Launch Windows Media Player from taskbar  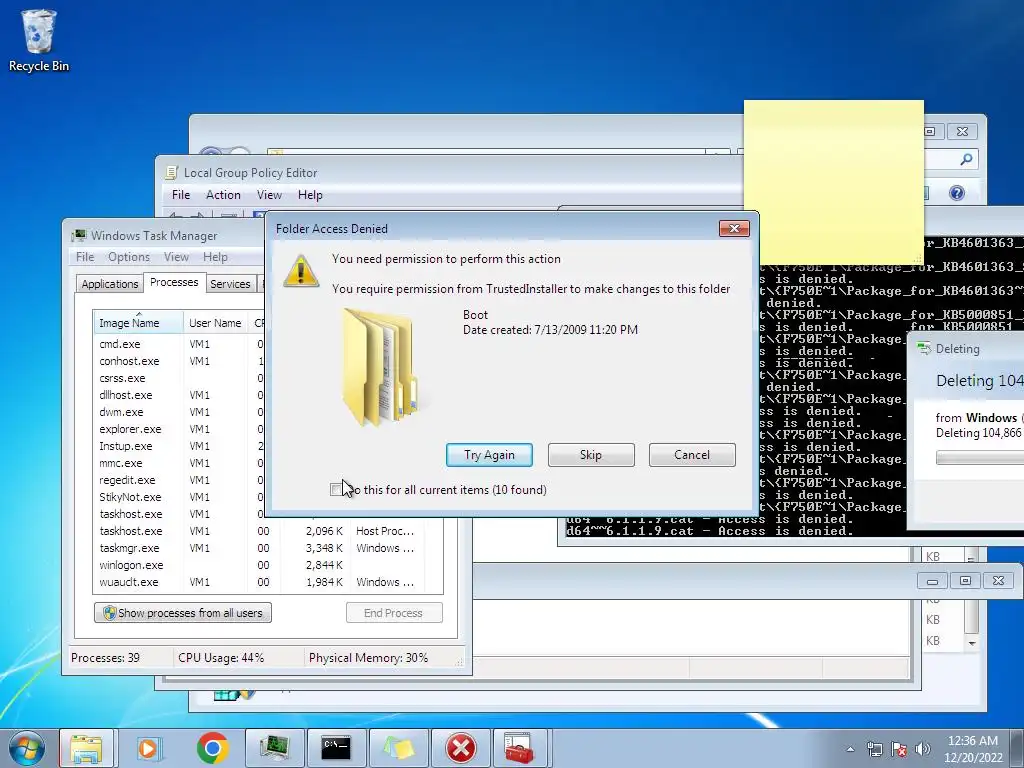148,748
